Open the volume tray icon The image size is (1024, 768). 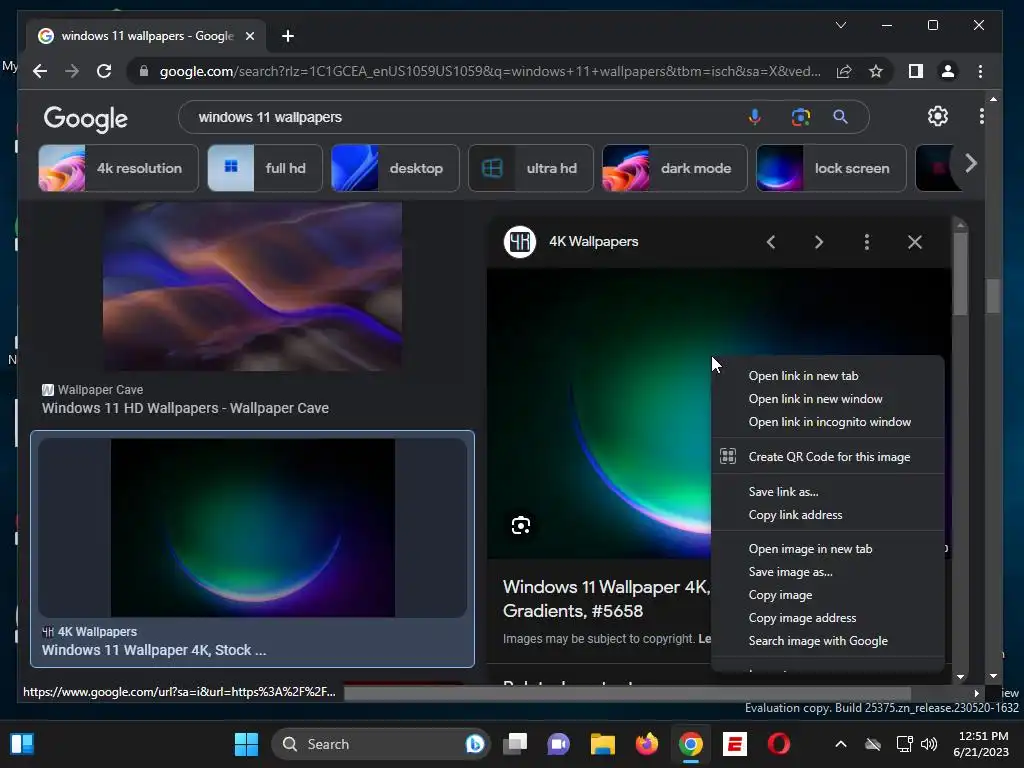929,744
